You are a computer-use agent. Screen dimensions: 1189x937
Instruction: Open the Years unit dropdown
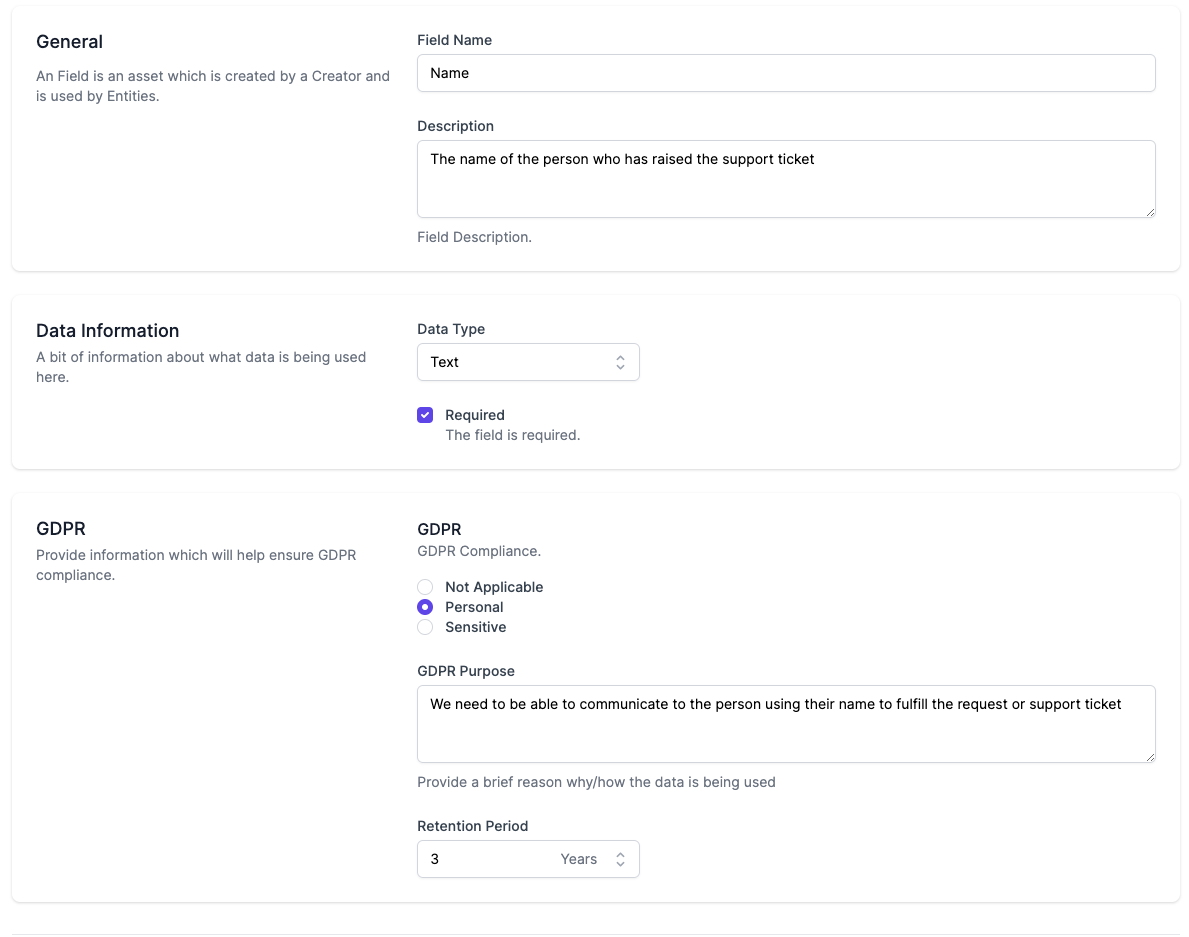coord(590,859)
